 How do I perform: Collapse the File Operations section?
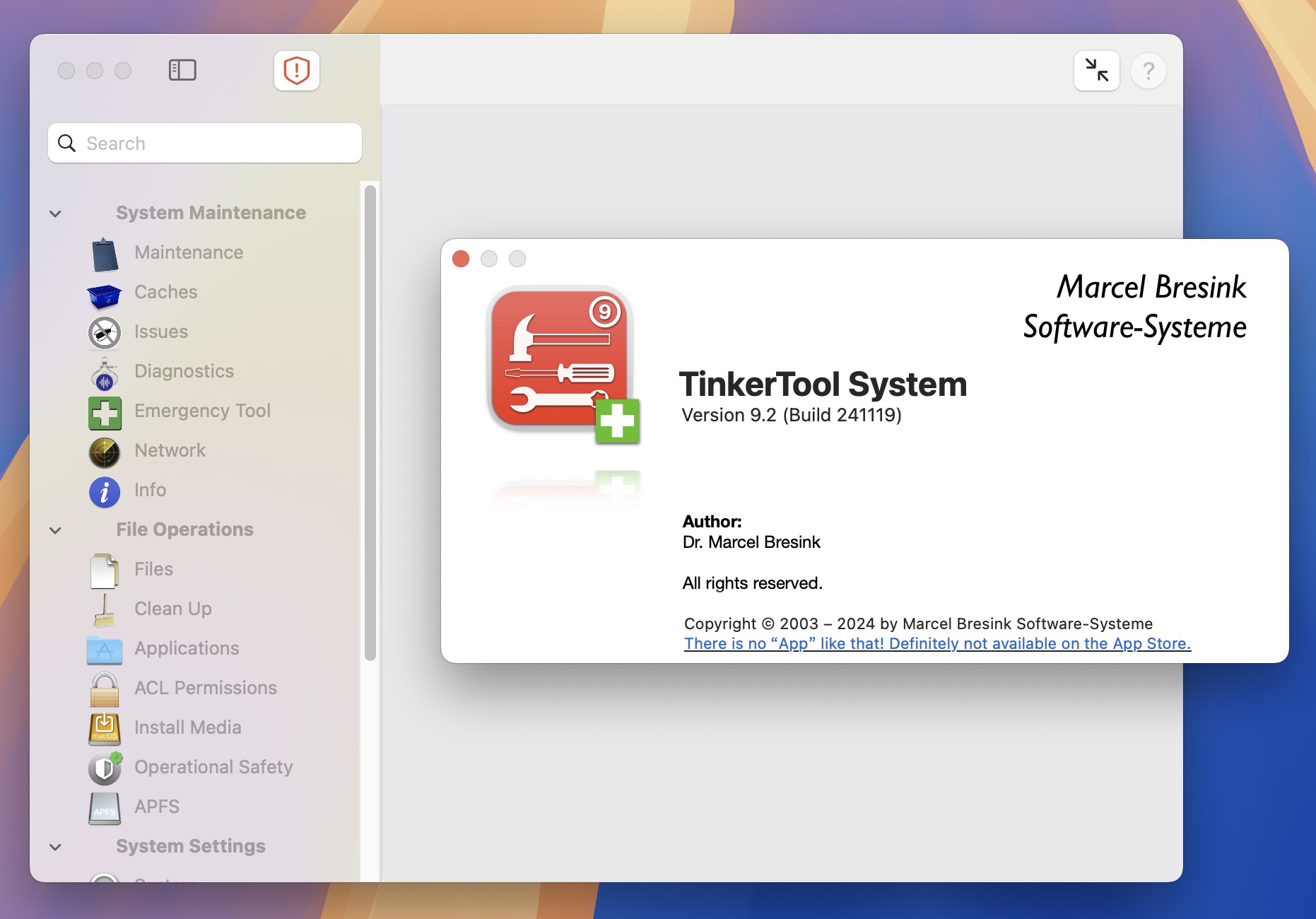pyautogui.click(x=55, y=530)
